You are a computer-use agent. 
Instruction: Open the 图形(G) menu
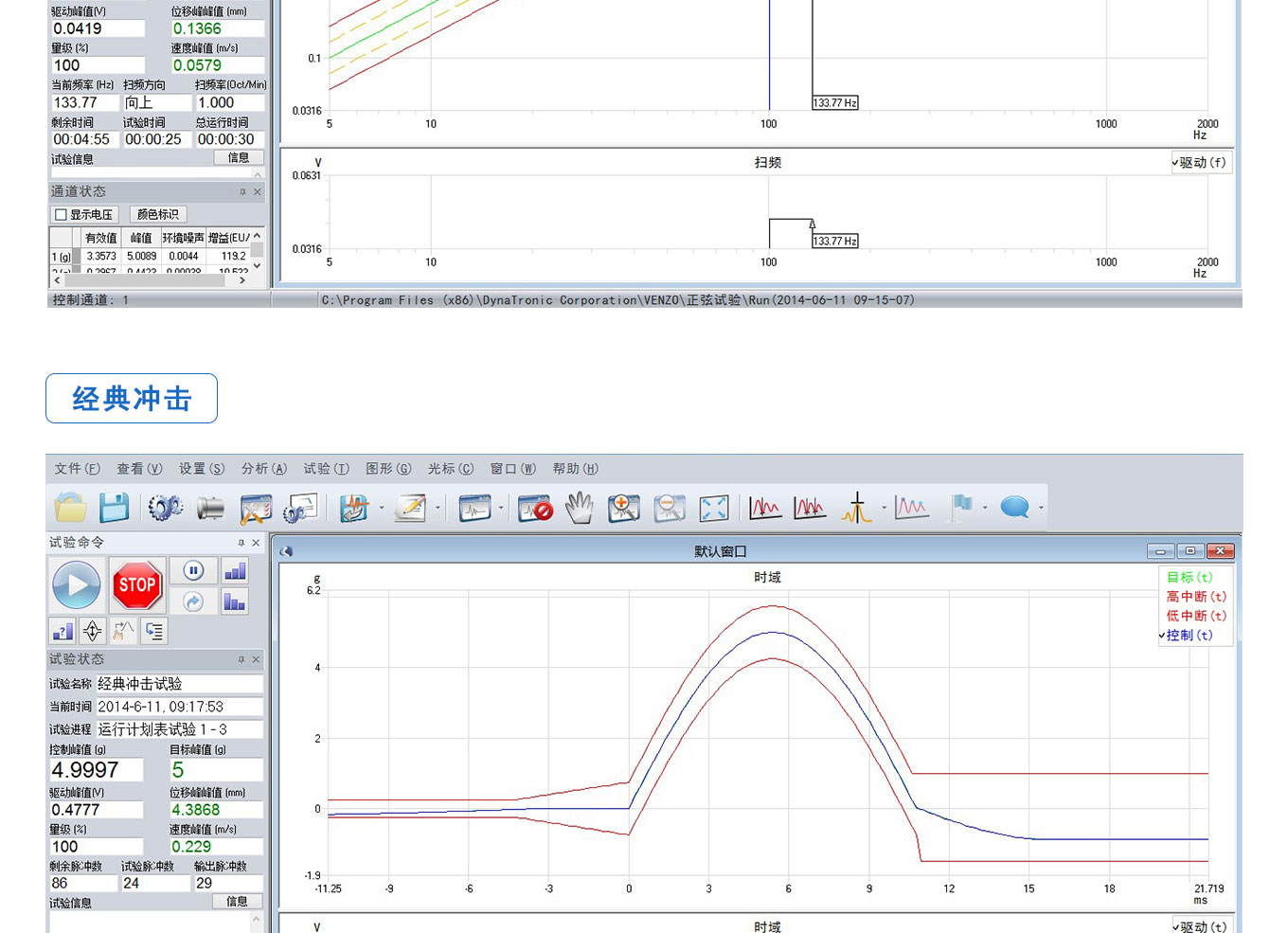(388, 469)
